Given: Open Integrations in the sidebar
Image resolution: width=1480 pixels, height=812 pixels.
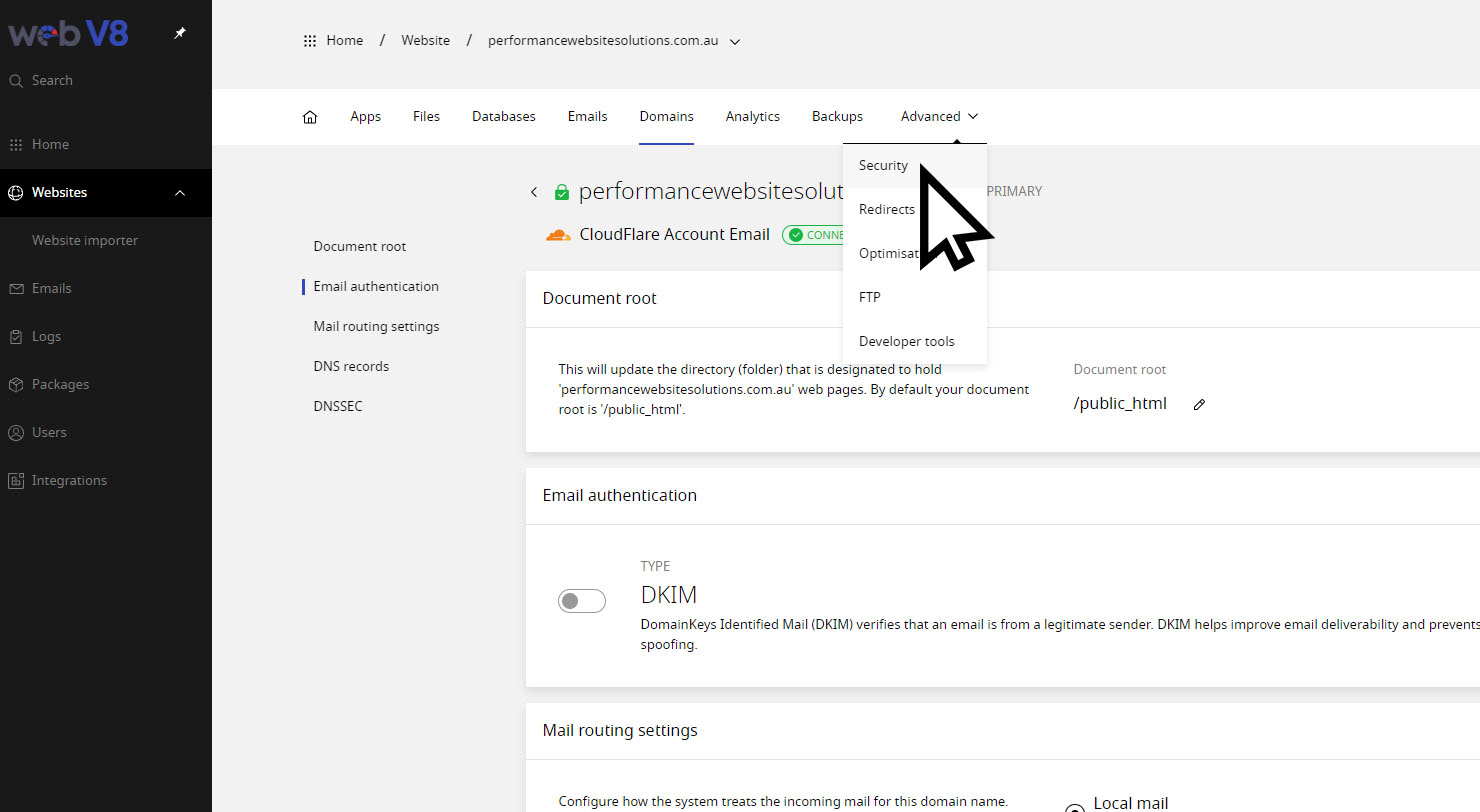Looking at the screenshot, I should pyautogui.click(x=68, y=480).
